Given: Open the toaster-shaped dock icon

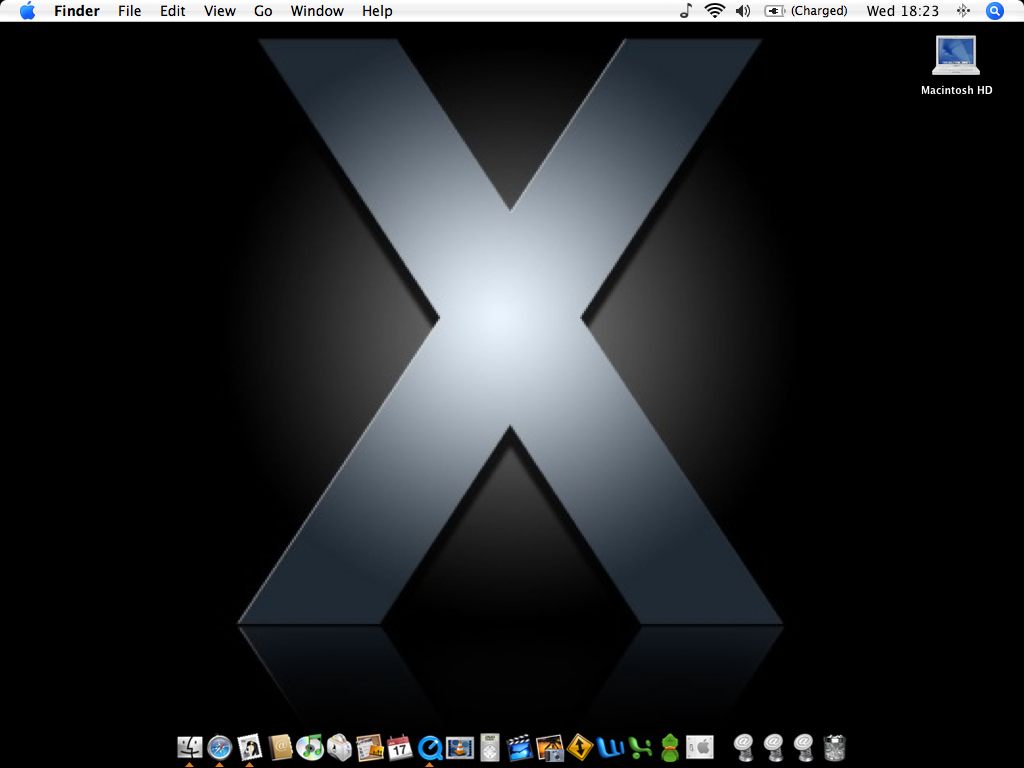Looking at the screenshot, I should (340, 747).
